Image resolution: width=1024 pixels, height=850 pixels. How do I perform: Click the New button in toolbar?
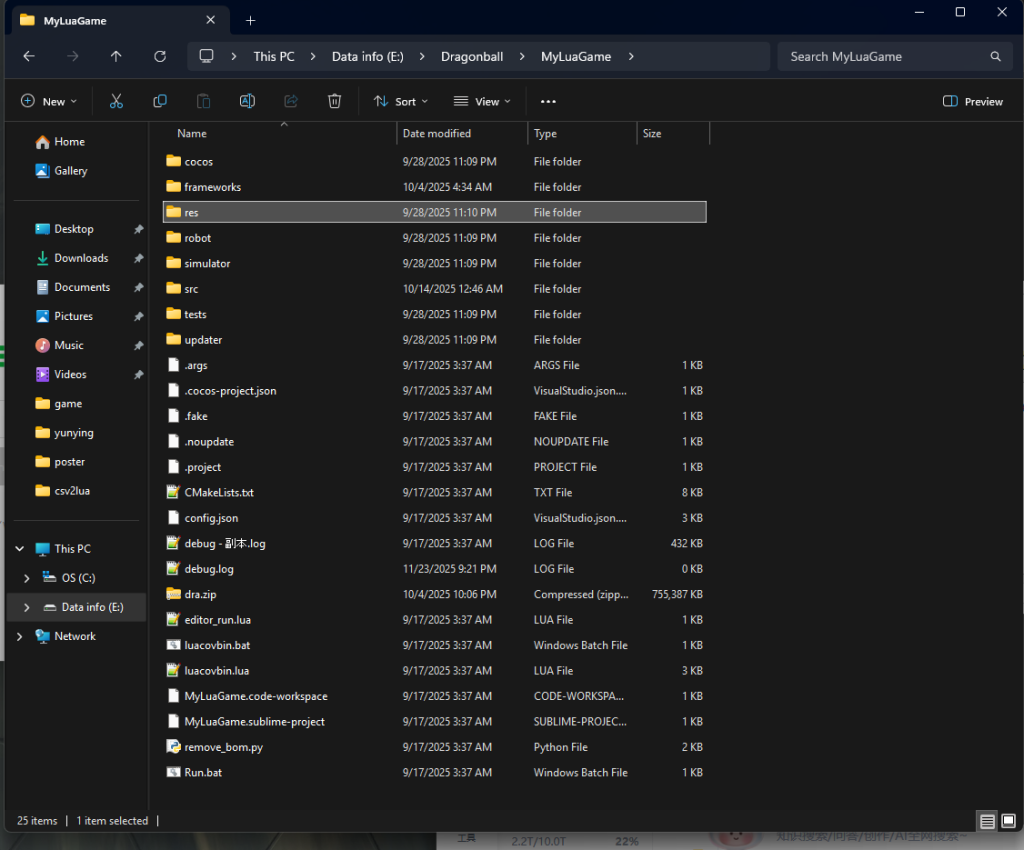[49, 101]
